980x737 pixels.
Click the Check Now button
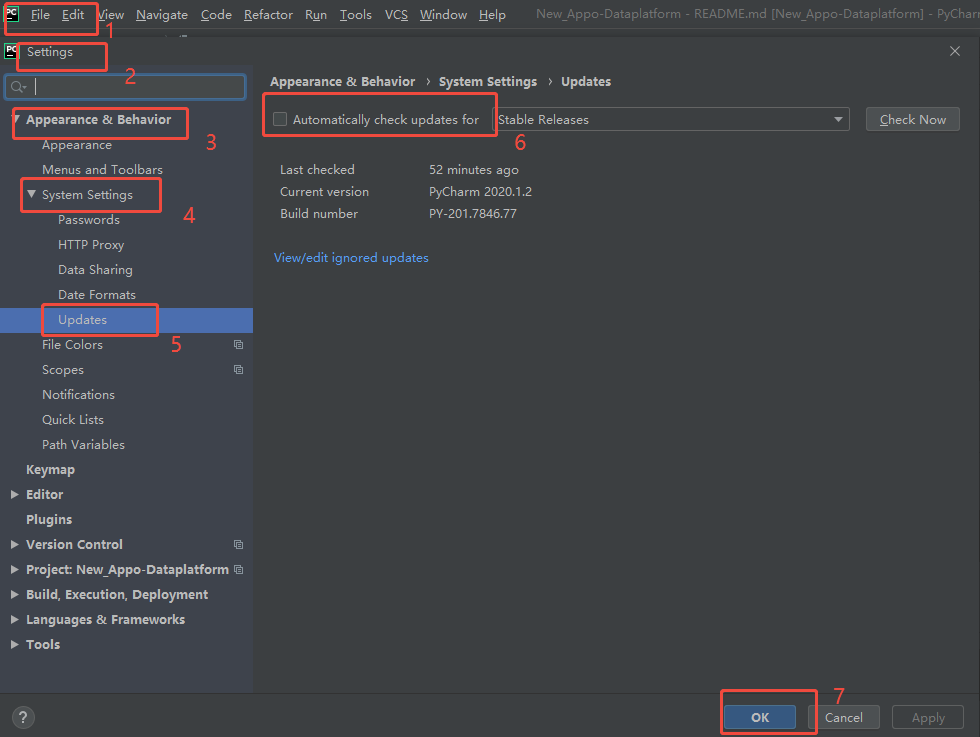[x=912, y=119]
